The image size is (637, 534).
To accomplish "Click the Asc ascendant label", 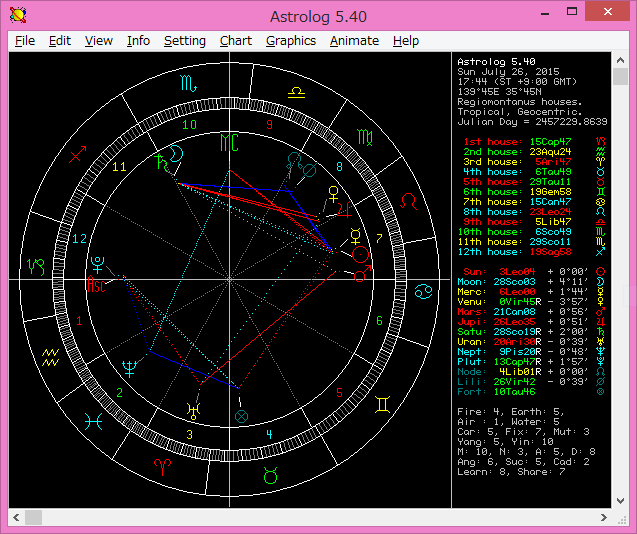I will tap(97, 284).
